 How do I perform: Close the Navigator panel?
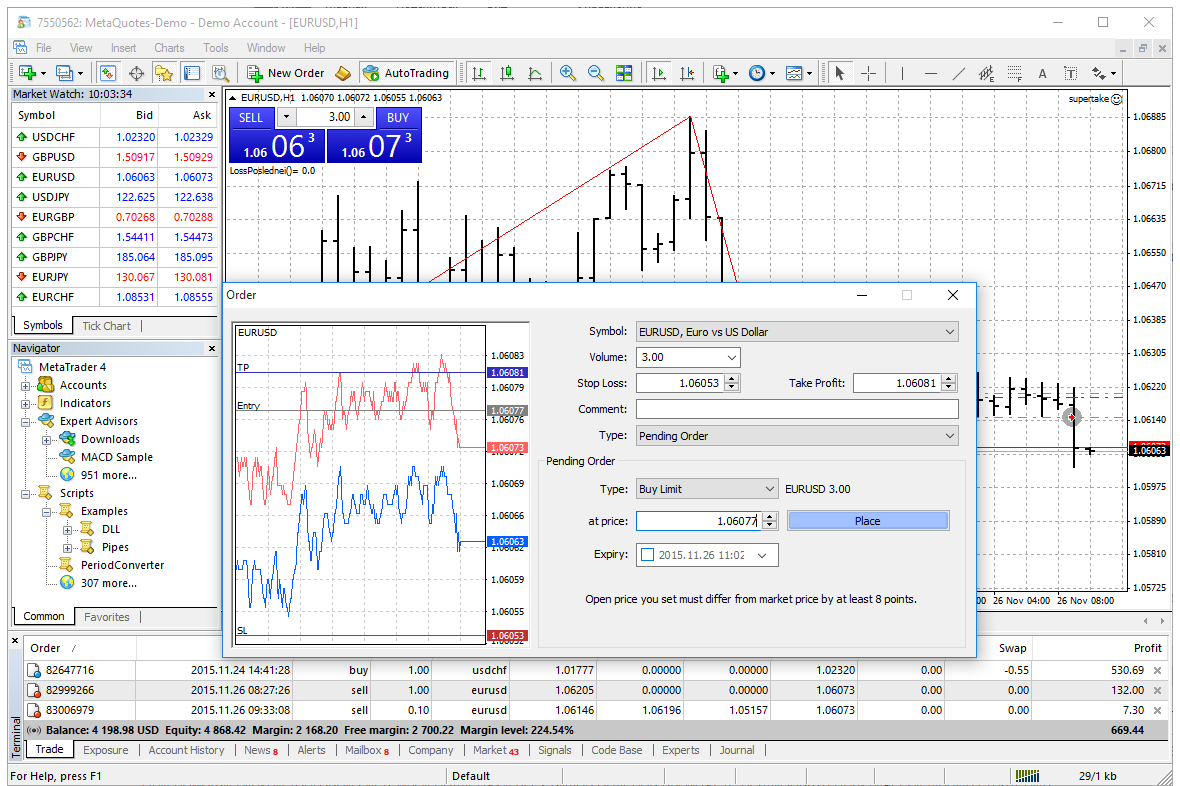pos(211,349)
